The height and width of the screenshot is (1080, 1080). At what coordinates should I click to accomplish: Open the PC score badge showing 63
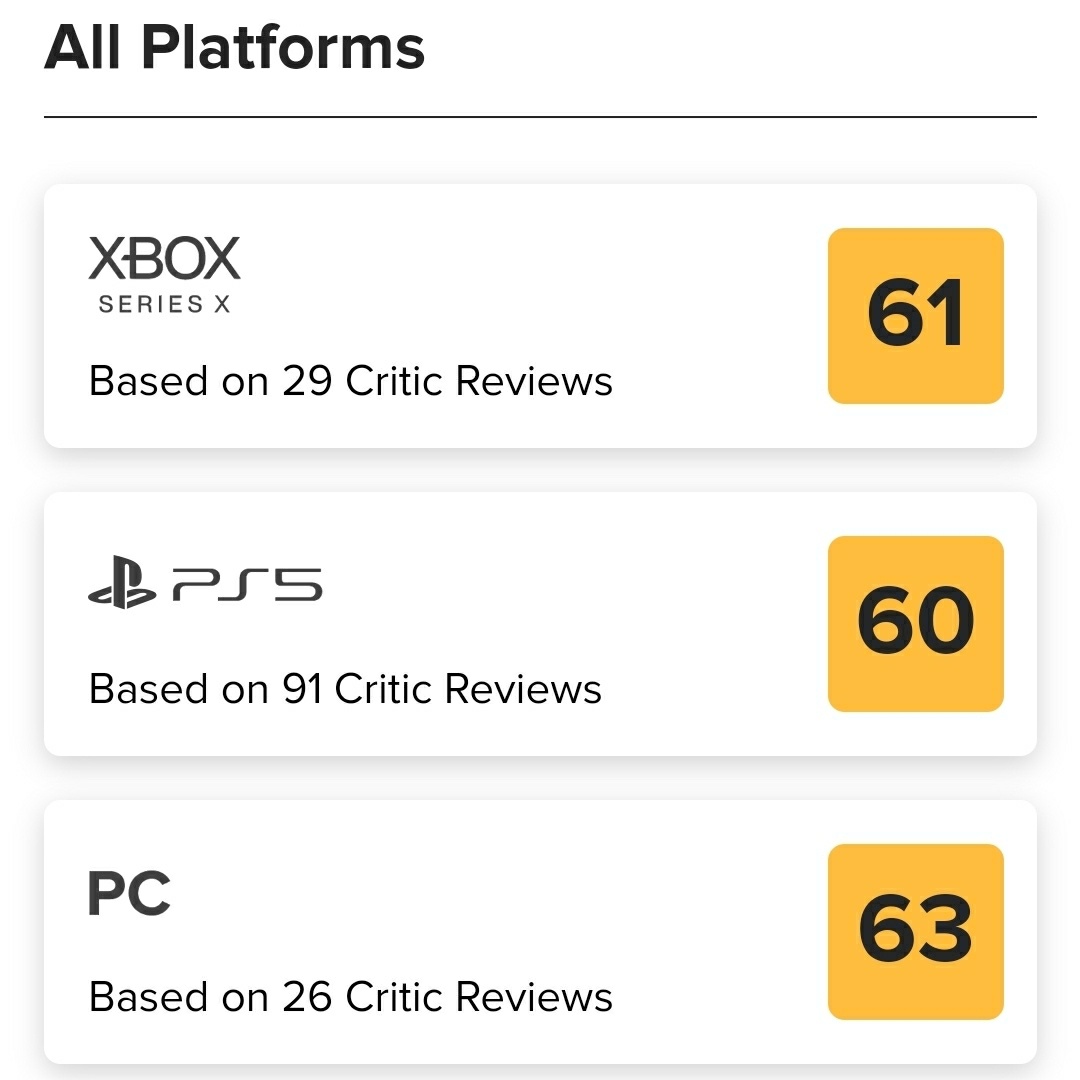(x=915, y=932)
